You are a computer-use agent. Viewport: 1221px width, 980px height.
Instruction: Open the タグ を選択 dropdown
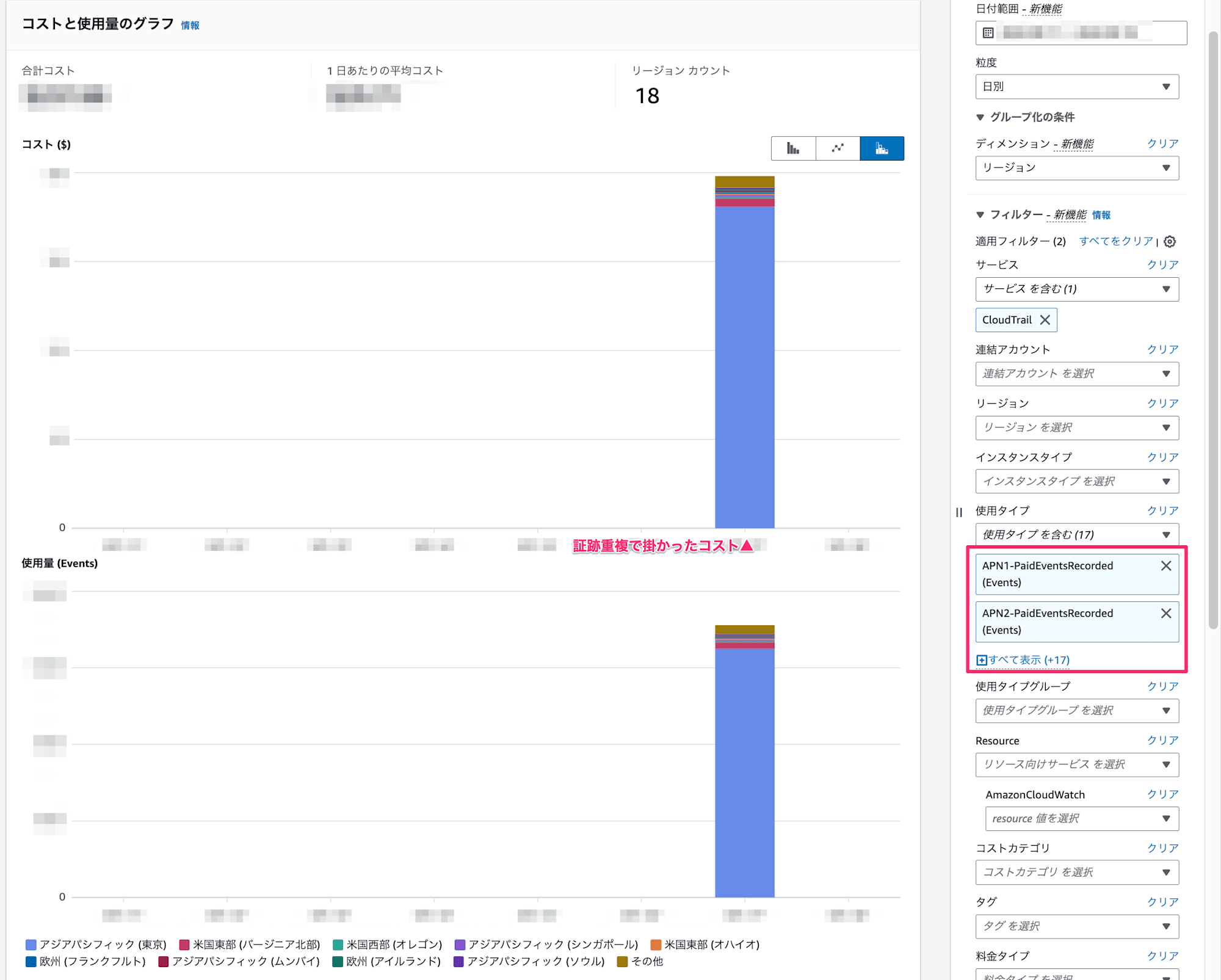point(1077,927)
